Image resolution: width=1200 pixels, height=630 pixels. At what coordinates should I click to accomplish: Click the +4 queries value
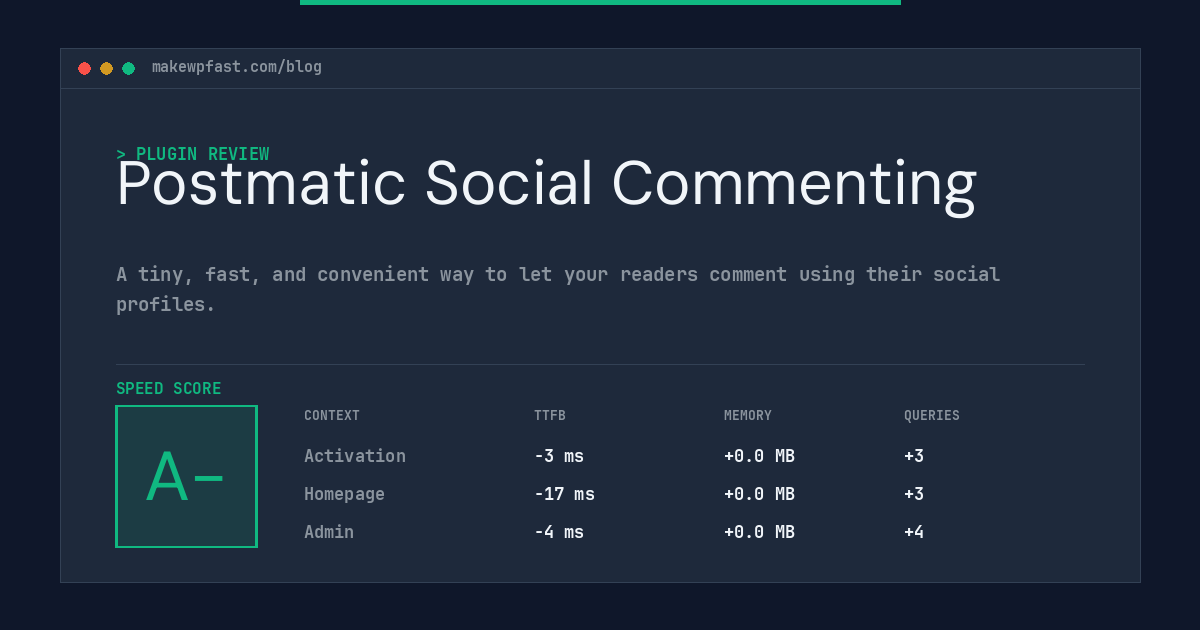tap(914, 532)
